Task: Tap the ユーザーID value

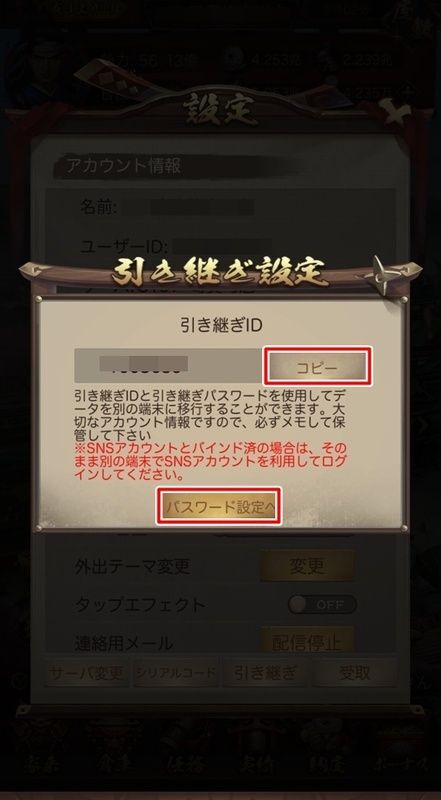Action: coord(220,246)
